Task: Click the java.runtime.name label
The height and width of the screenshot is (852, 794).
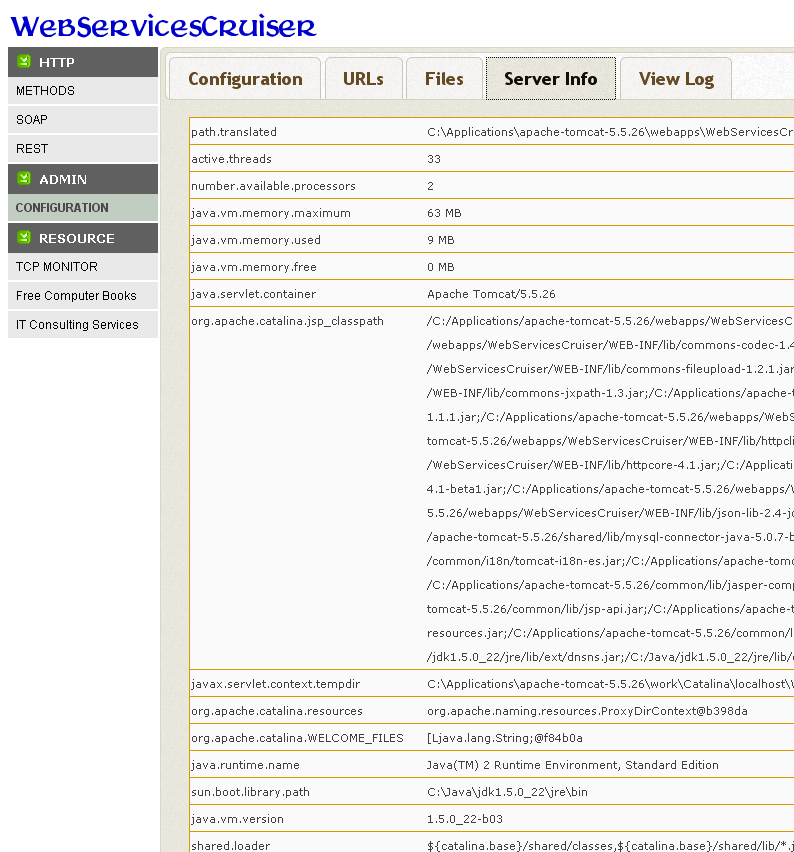Action: click(x=245, y=765)
